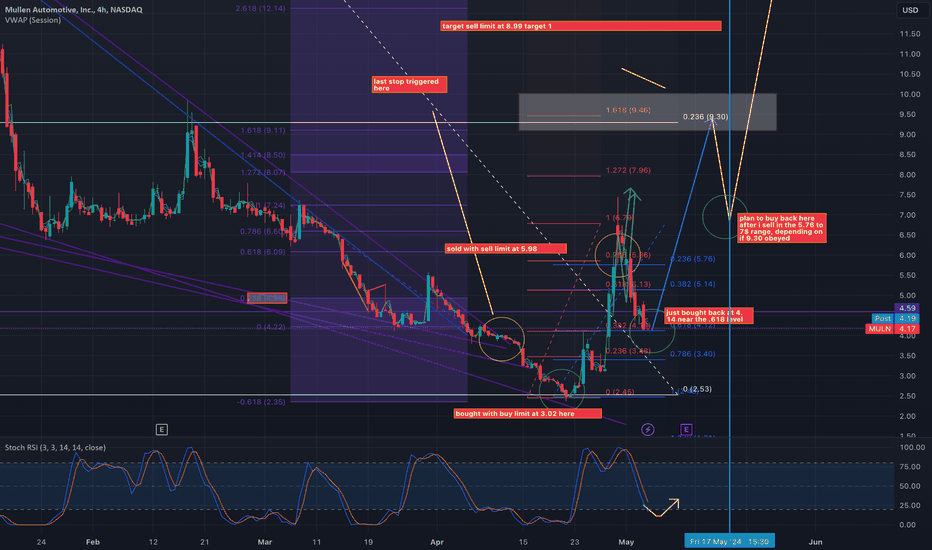The height and width of the screenshot is (550, 932).
Task: Click 100.00 on the Stoch RSI scale
Action: 912,447
